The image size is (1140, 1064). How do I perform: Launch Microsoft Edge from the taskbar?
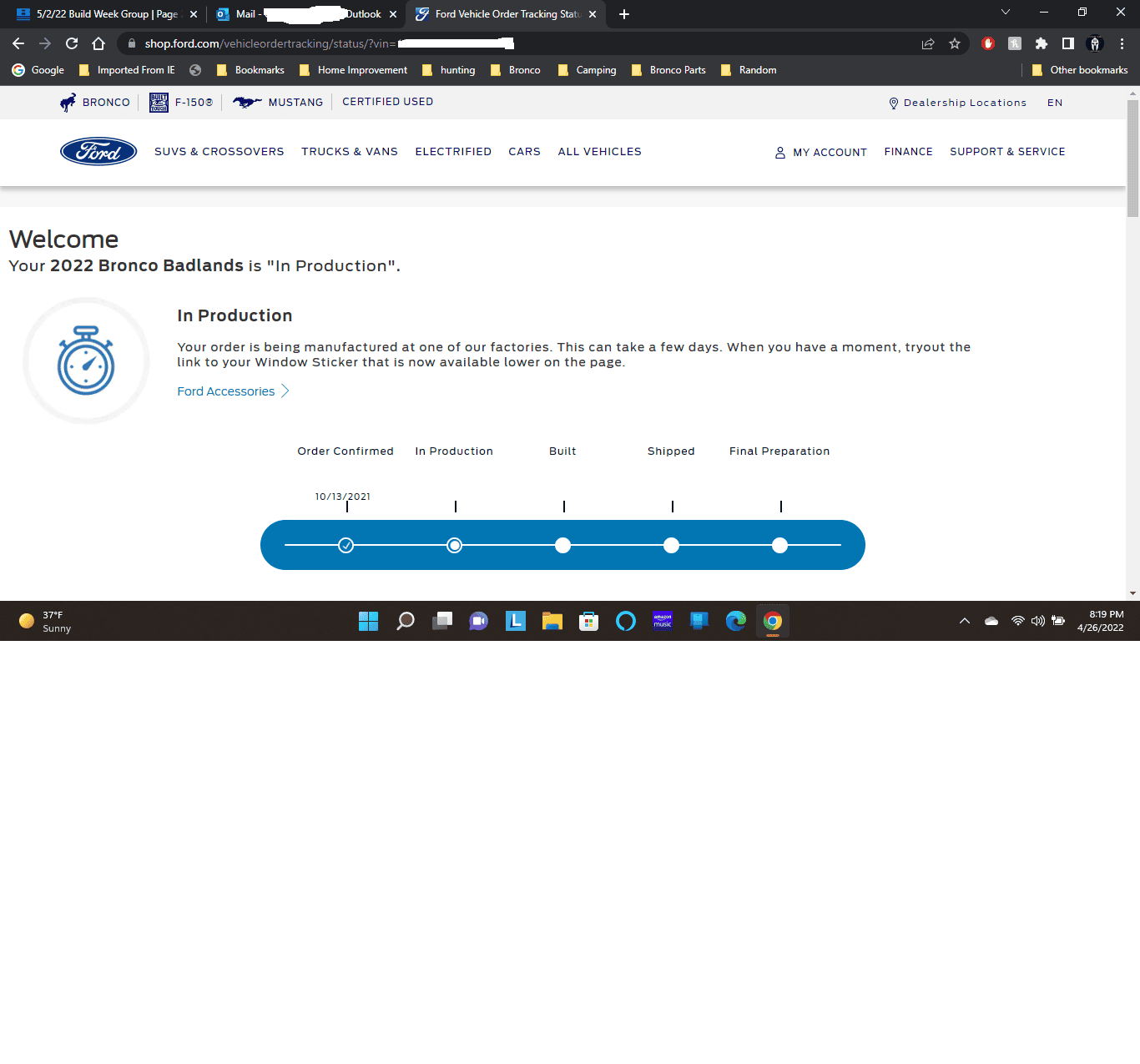tap(736, 621)
